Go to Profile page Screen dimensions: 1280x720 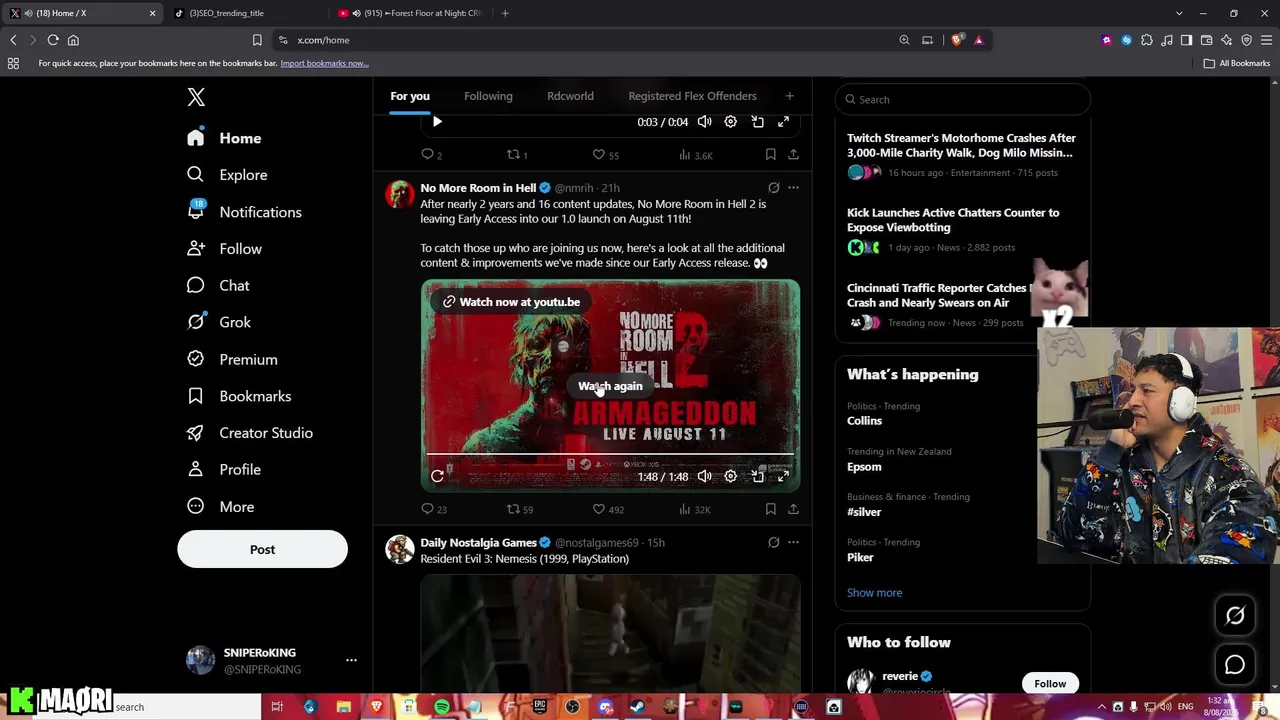[224, 470]
